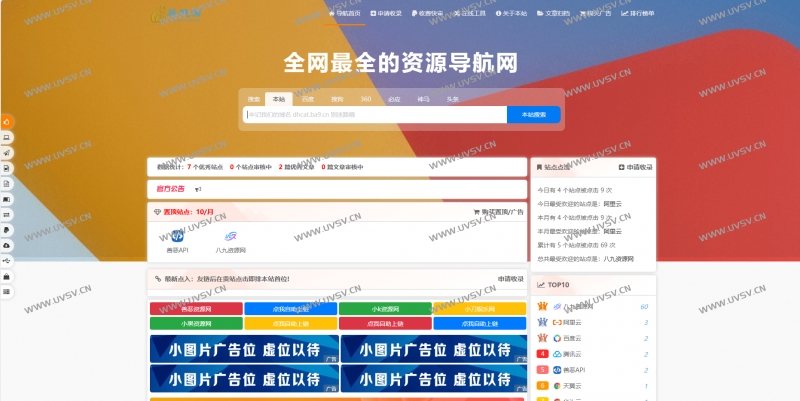Click the 官方公告 announcement label

click(170, 189)
